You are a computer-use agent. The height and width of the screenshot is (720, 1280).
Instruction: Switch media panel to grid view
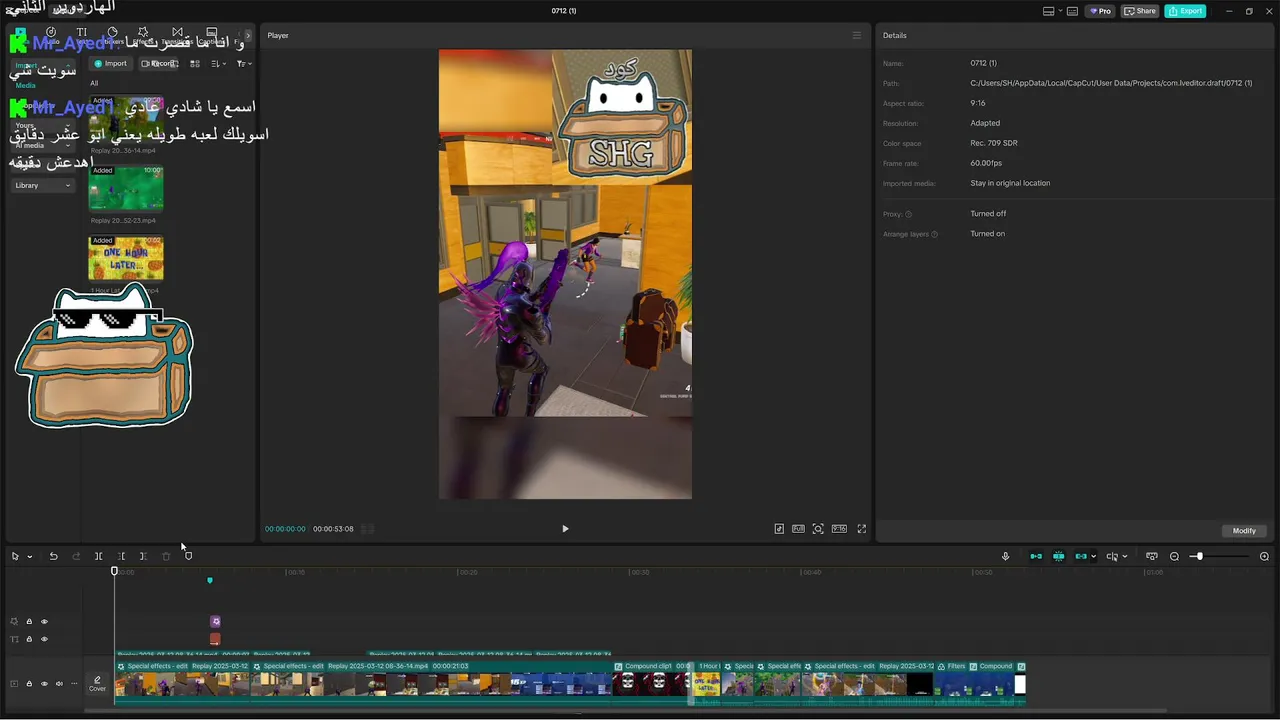[195, 63]
